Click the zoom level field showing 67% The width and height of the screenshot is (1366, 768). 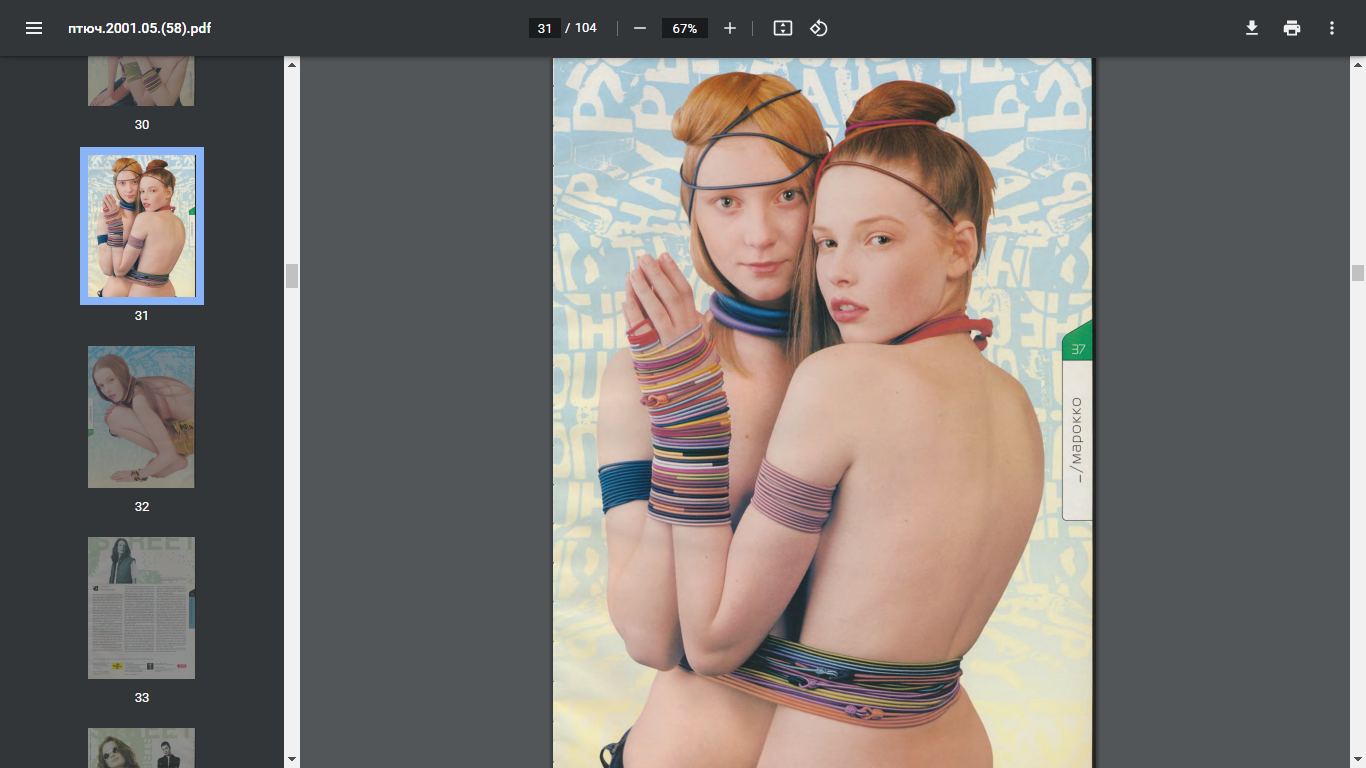(x=685, y=28)
